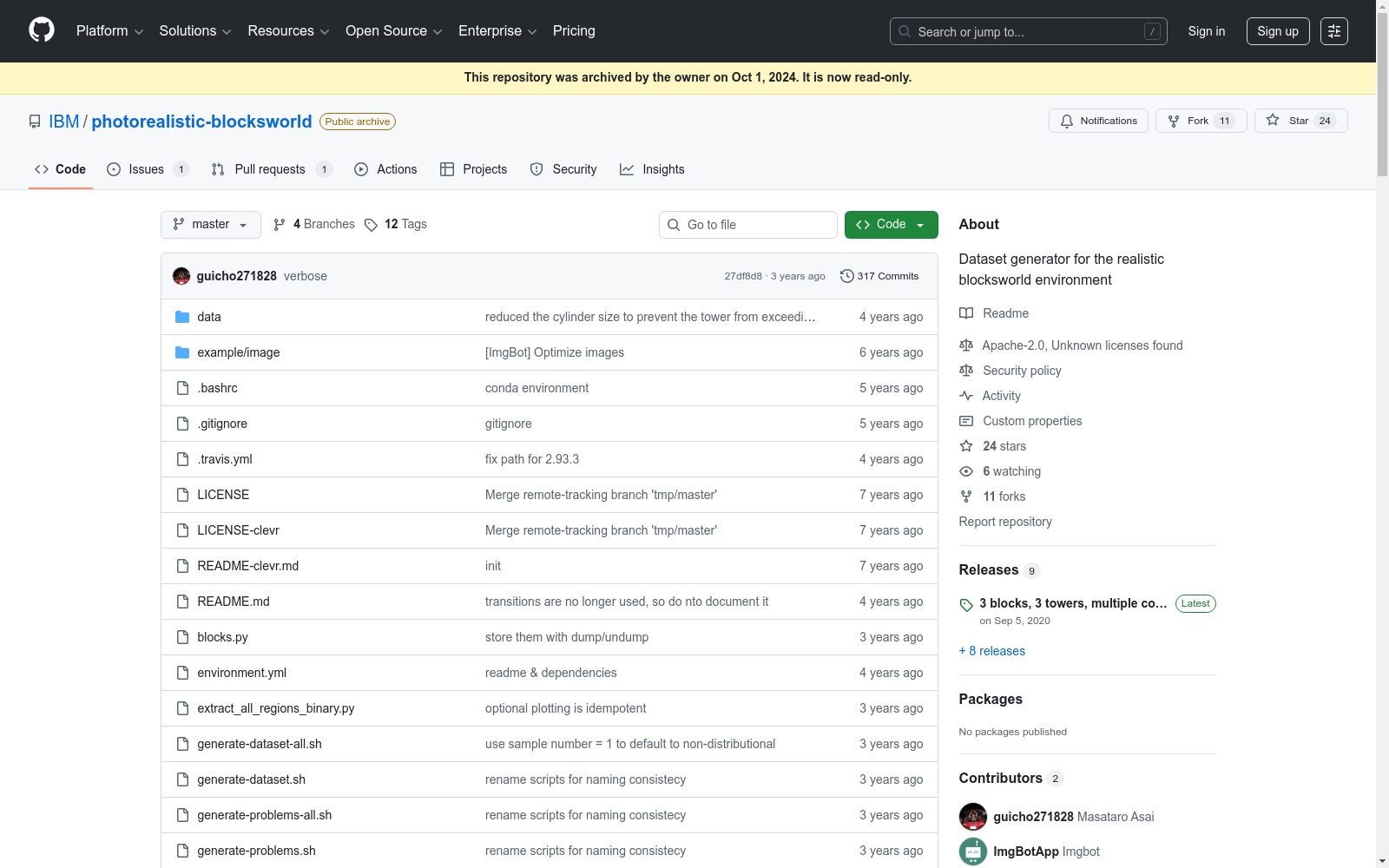1389x868 pixels.
Task: Click the star icon beside 24 stars
Action: (x=966, y=446)
